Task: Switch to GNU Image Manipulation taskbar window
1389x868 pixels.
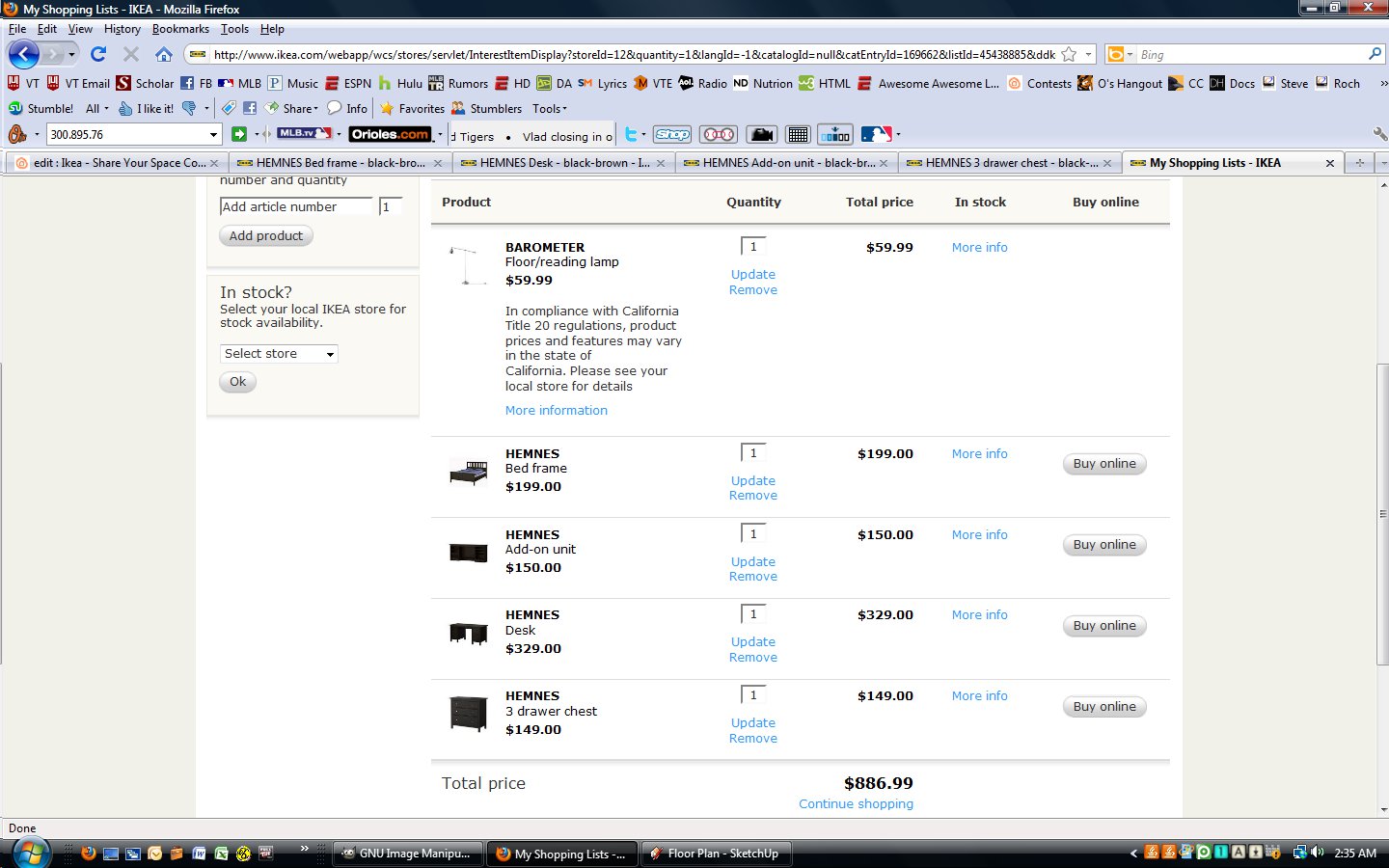Action: [x=407, y=854]
